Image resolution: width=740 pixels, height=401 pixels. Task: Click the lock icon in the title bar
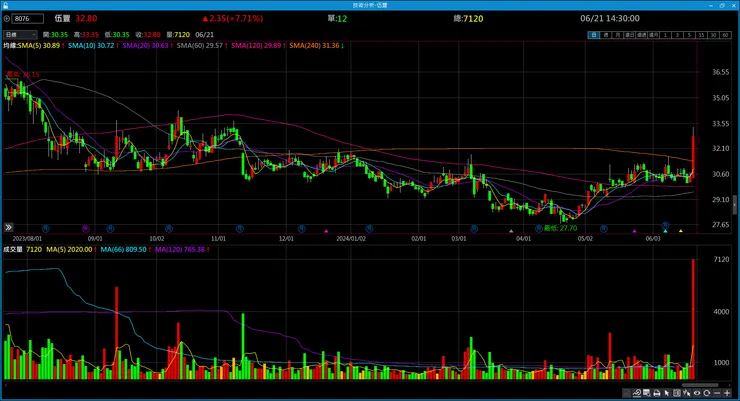5,5
